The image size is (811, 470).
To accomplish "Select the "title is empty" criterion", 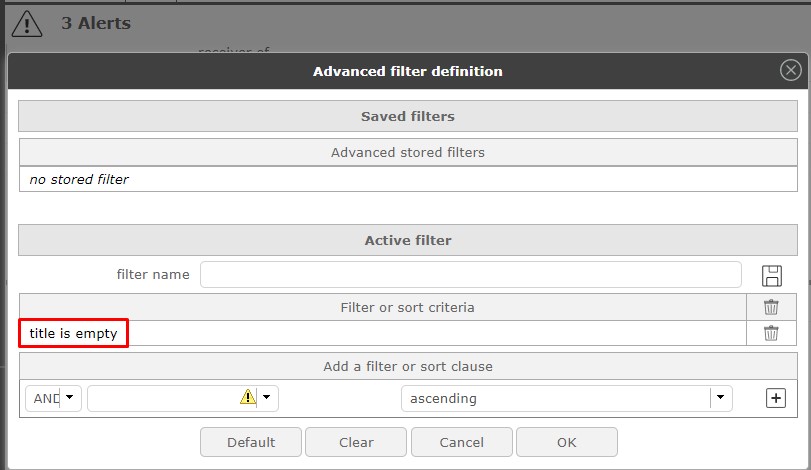I will [x=73, y=333].
